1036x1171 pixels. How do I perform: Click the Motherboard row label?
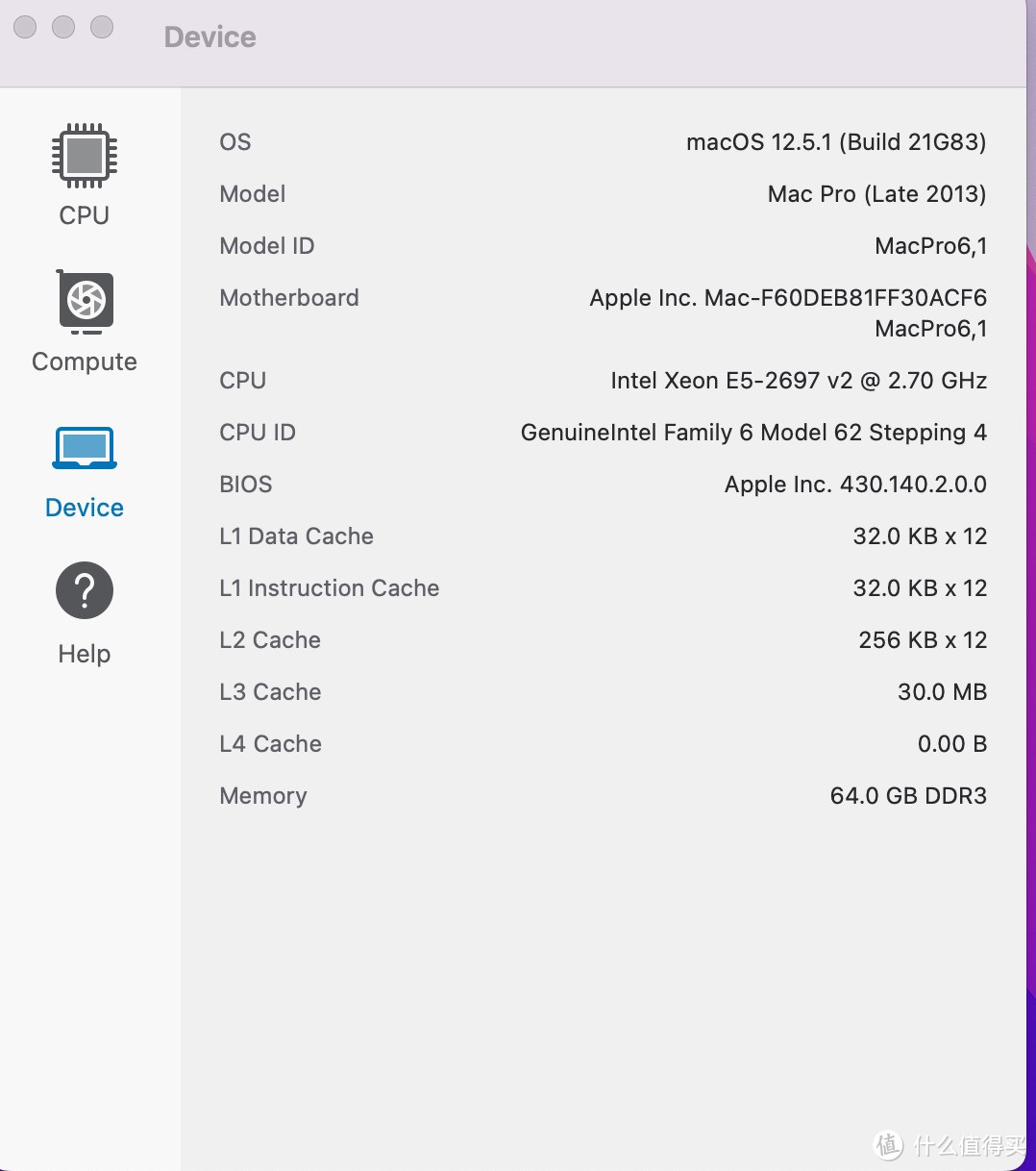[x=288, y=298]
